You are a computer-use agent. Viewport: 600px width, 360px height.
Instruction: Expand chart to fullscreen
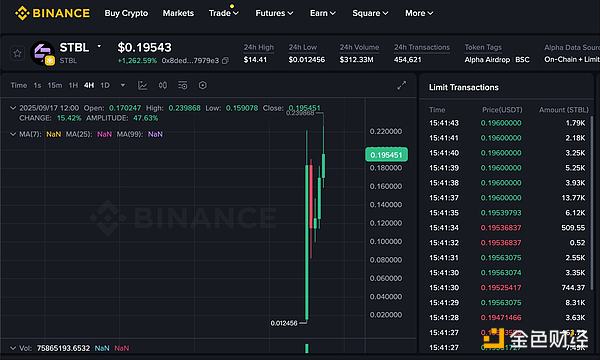coord(401,85)
